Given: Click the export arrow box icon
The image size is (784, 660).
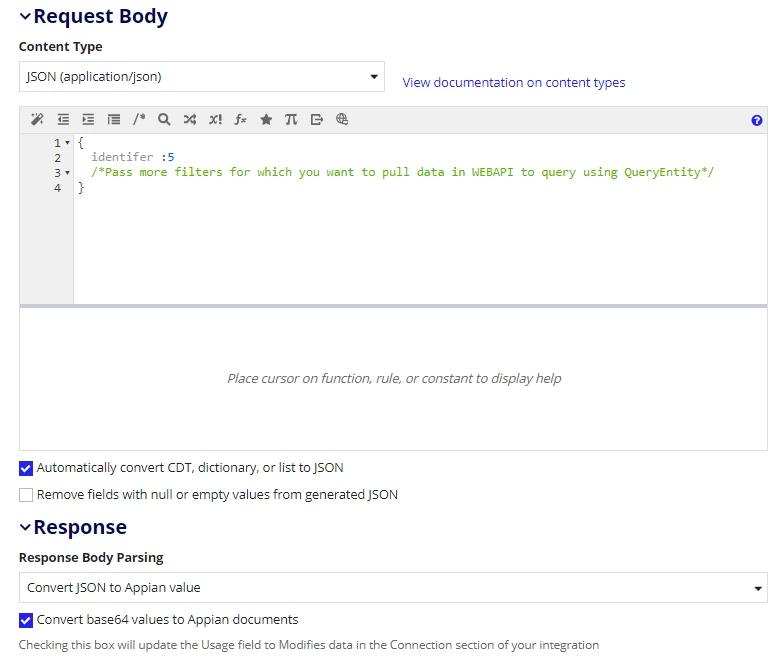Looking at the screenshot, I should (316, 120).
